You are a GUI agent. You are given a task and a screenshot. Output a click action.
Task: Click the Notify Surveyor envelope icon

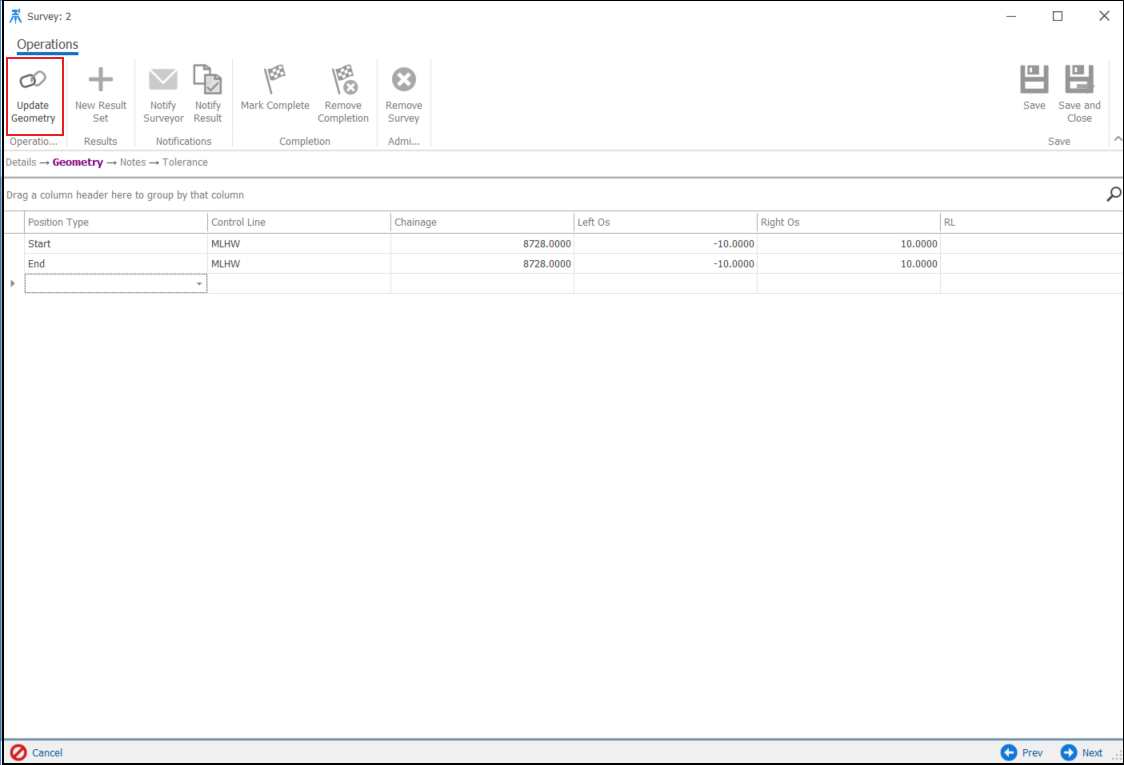[163, 80]
